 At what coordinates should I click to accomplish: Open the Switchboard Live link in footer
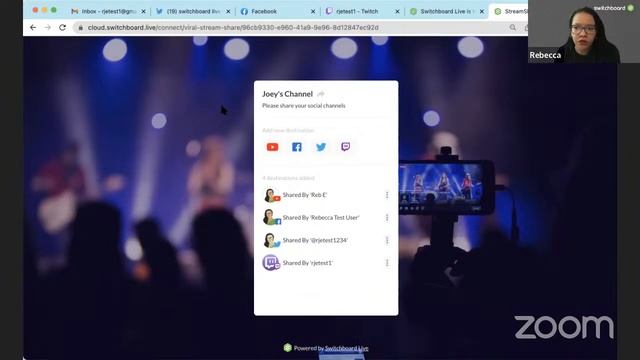(x=347, y=348)
